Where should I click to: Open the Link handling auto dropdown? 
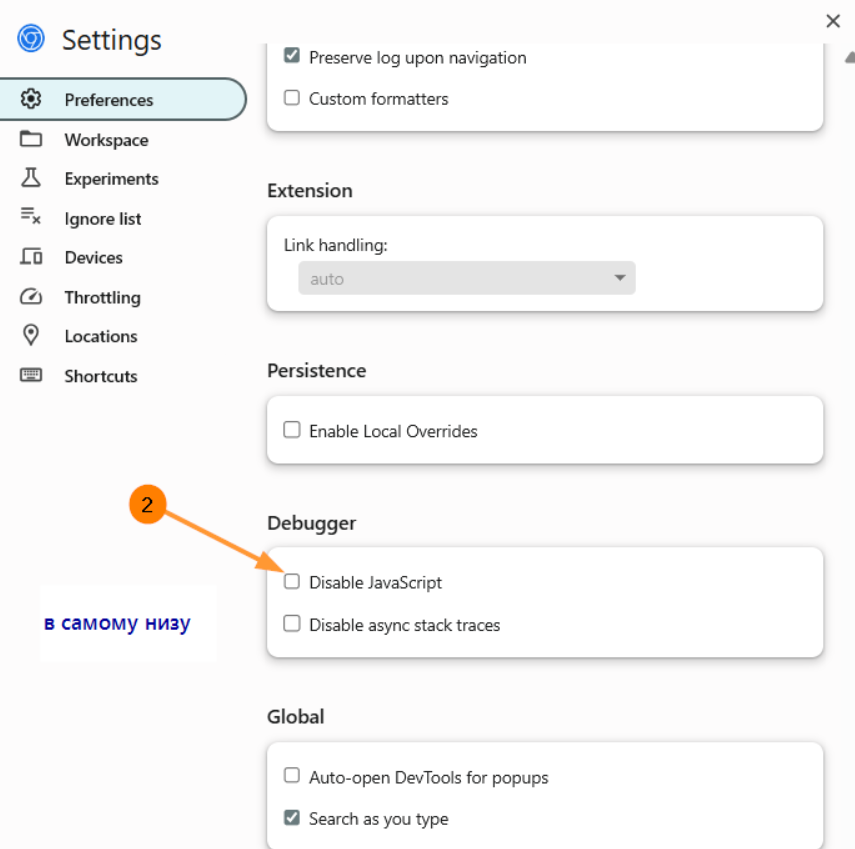pos(466,278)
